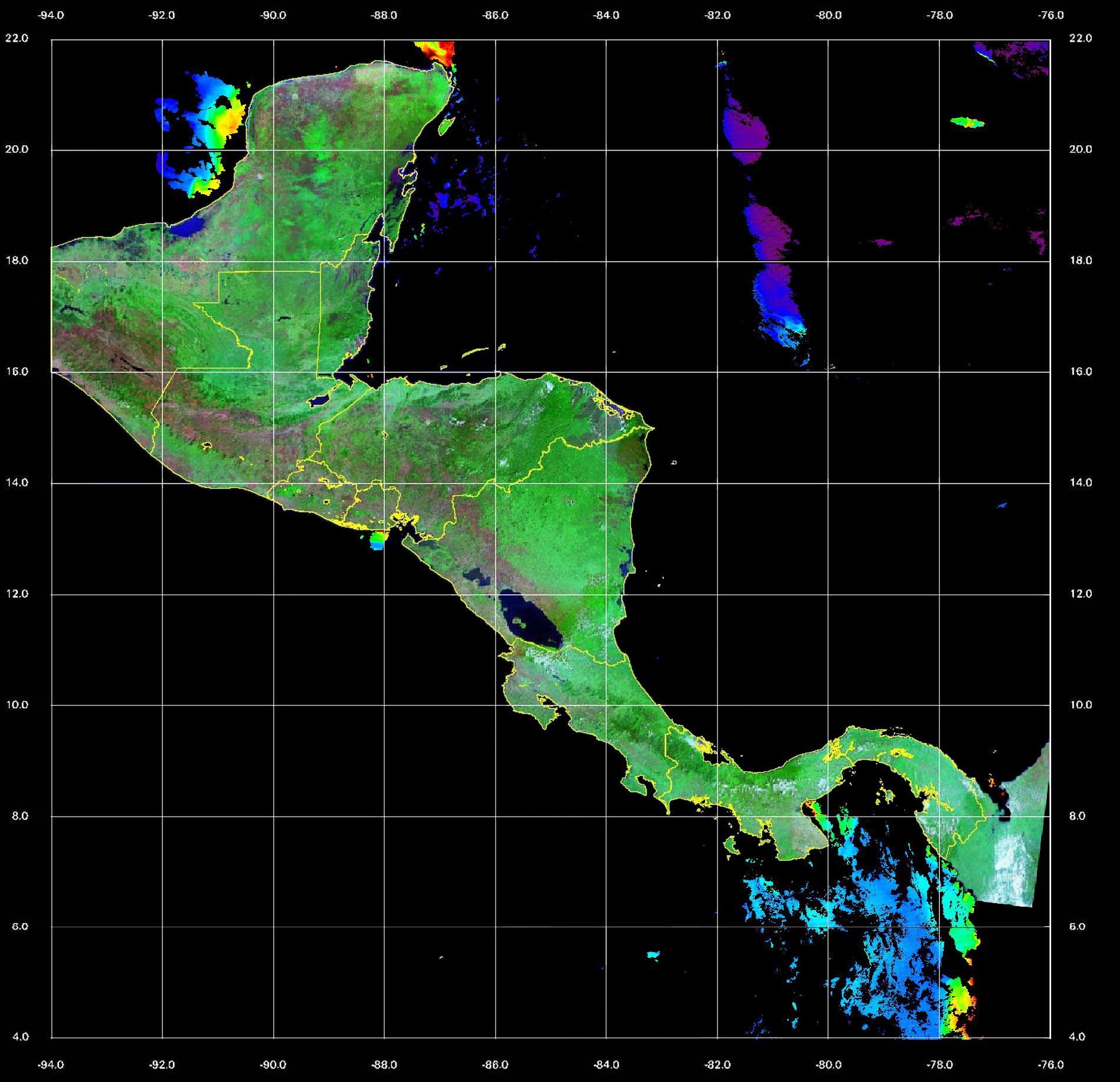This screenshot has width=1120, height=1082.
Task: Click the purple cloud streak near -81.5, 20.5
Action: pyautogui.click(x=745, y=132)
